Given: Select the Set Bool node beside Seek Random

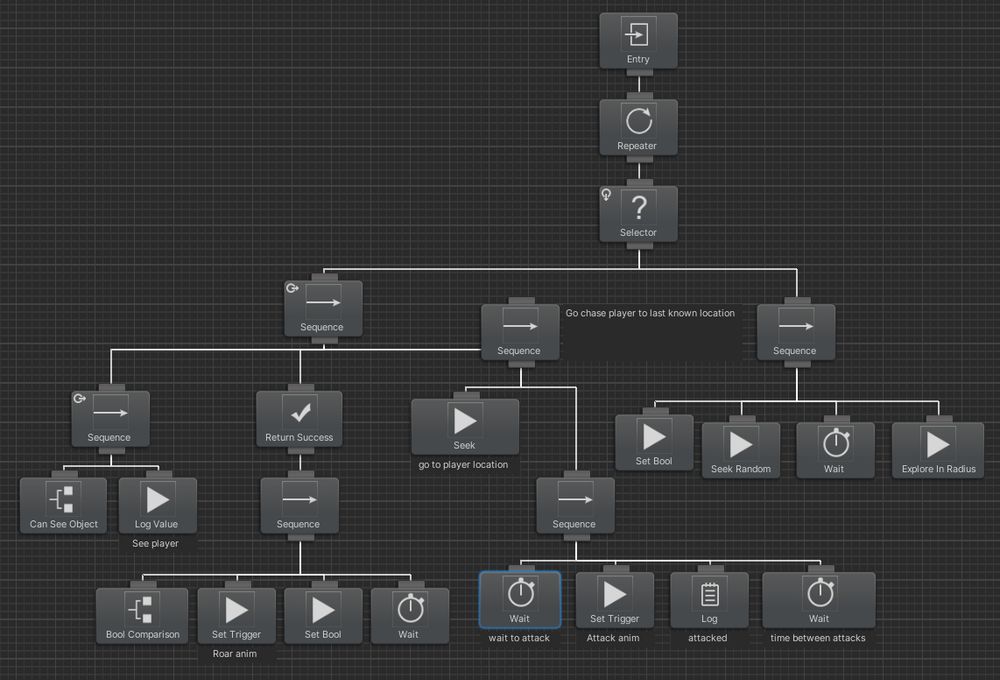Looking at the screenshot, I should click(x=654, y=443).
